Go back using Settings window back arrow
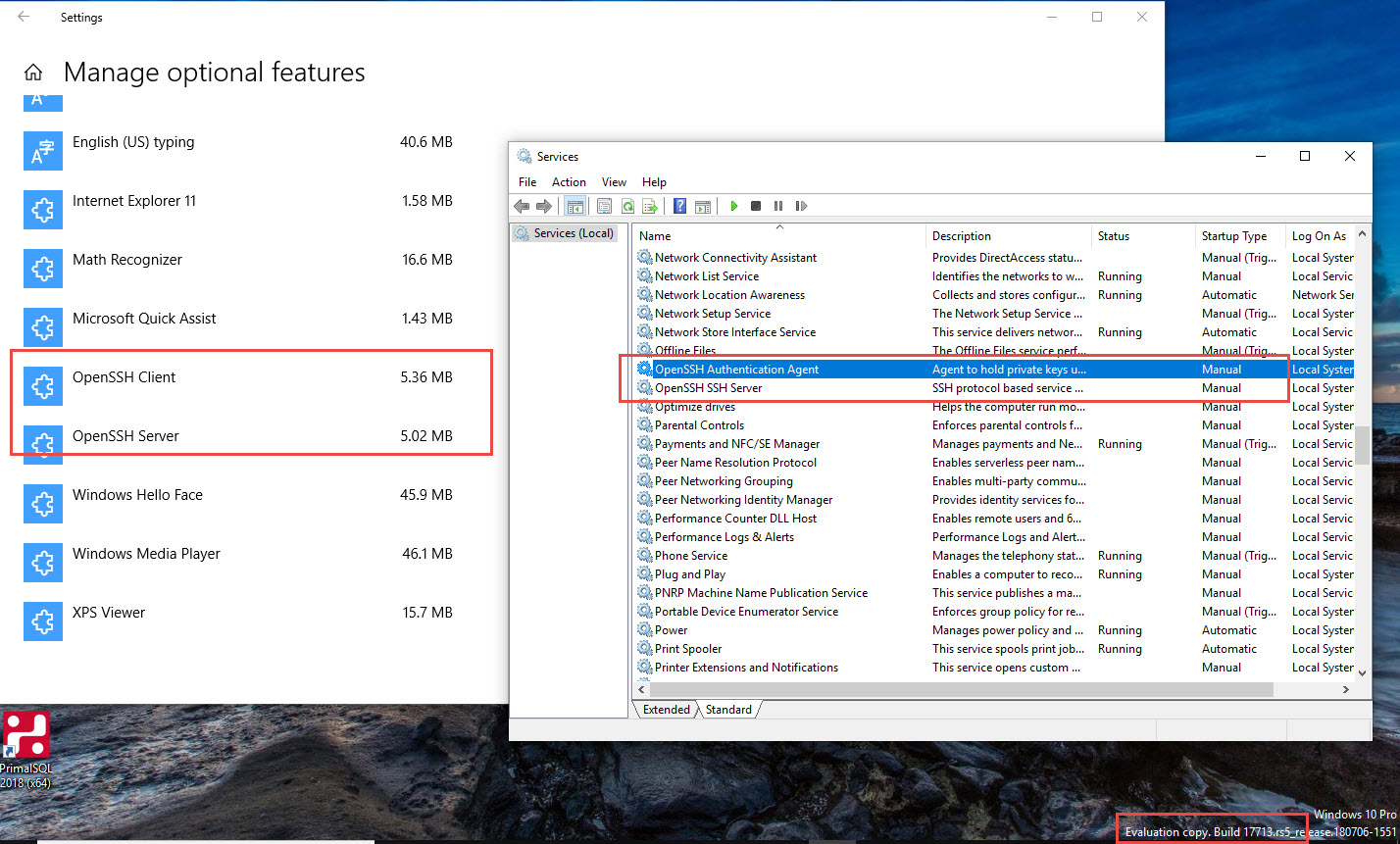 [24, 17]
